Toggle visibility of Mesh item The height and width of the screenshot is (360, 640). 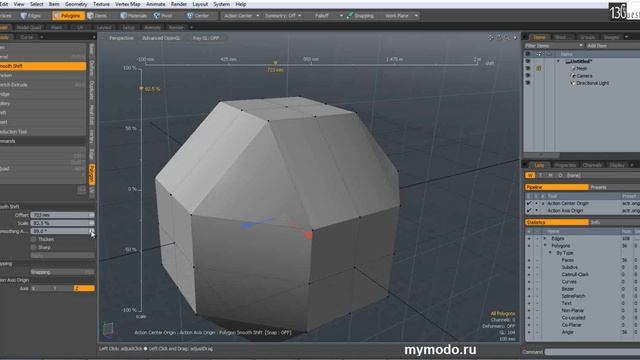[x=528, y=69]
